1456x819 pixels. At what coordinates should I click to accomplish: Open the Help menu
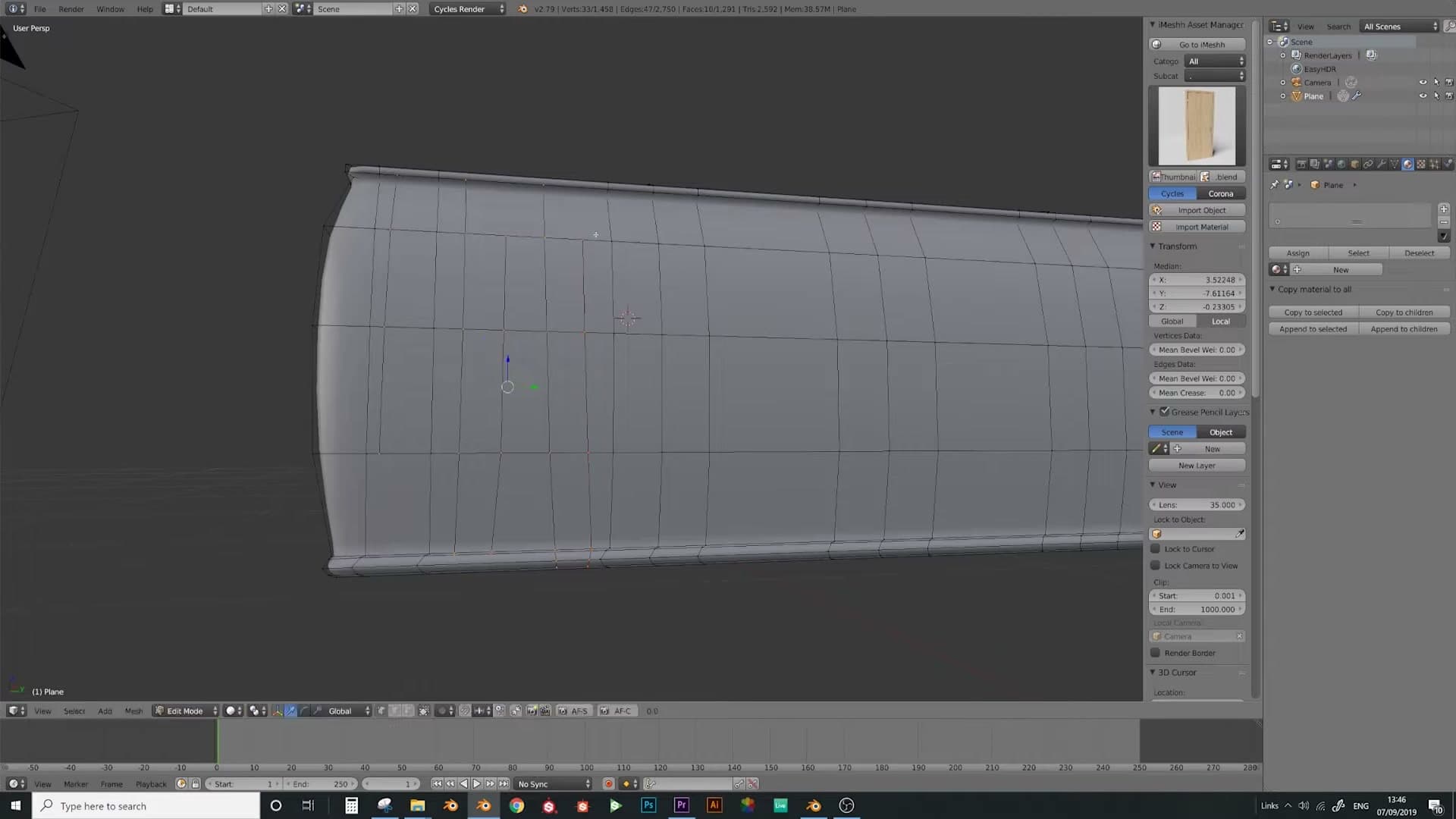pyautogui.click(x=145, y=8)
